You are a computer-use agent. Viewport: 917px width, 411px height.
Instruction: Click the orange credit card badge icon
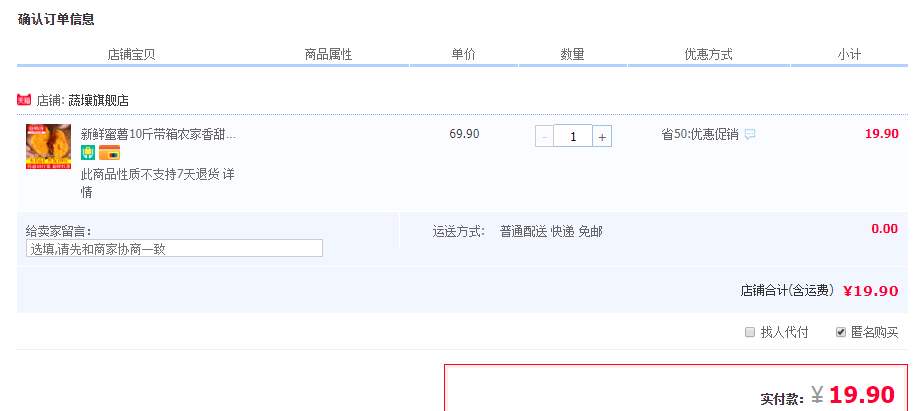pyautogui.click(x=109, y=153)
